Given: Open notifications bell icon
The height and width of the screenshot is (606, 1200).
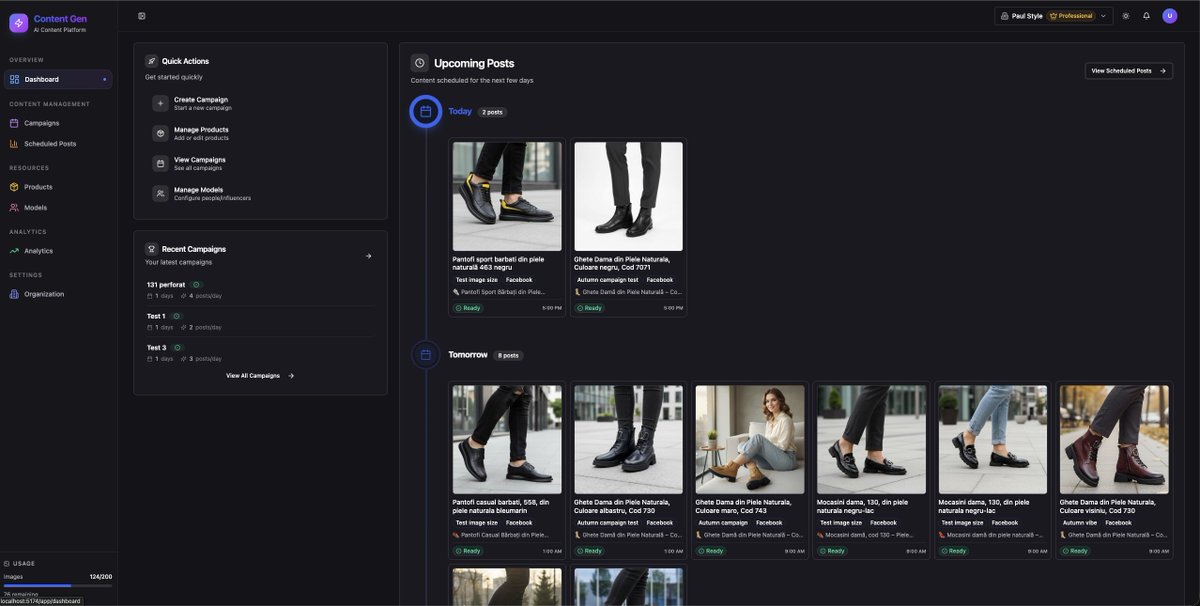Looking at the screenshot, I should pyautogui.click(x=1146, y=16).
